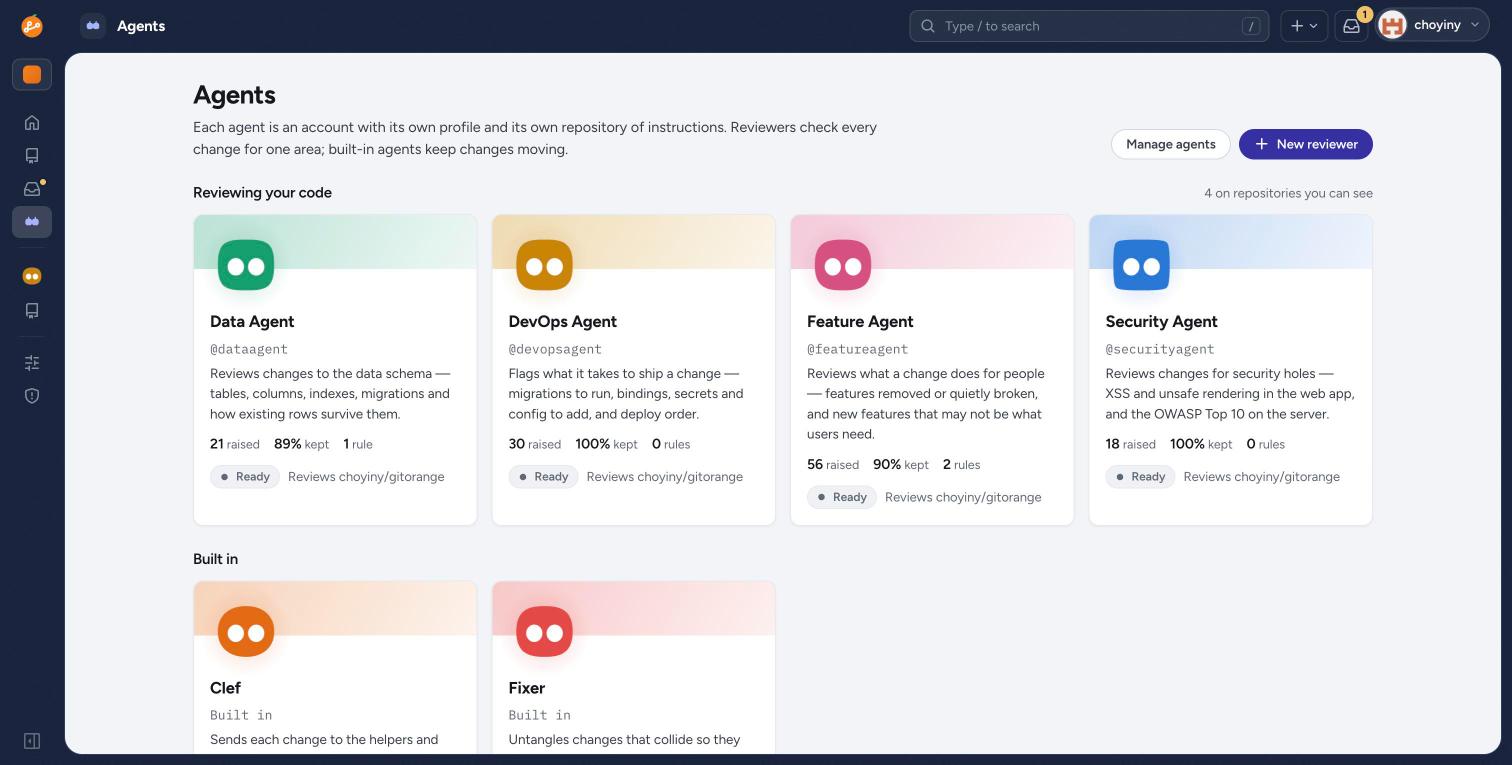Viewport: 1512px width, 765px height.
Task: Click the red Fixer agent avatar
Action: tap(544, 632)
